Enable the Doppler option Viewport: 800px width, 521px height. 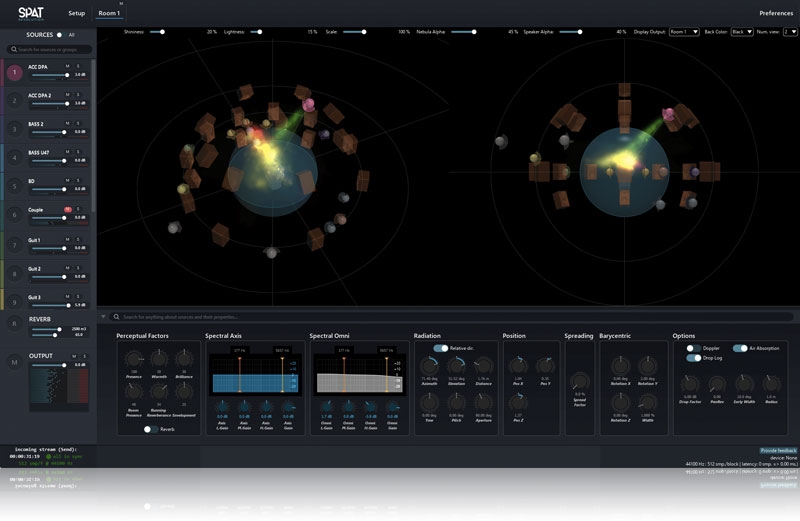(x=693, y=348)
